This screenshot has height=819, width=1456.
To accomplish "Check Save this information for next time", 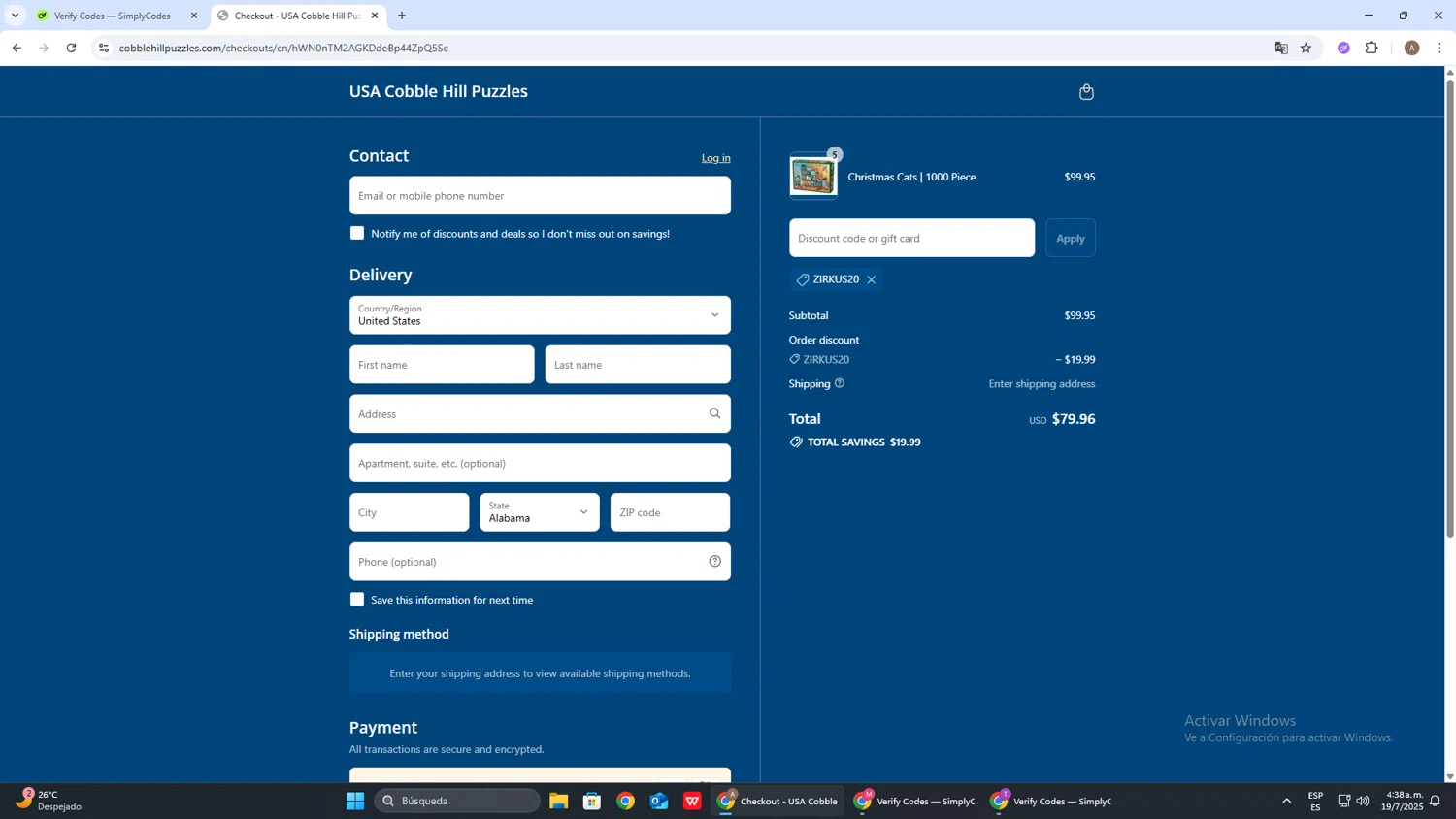I will (357, 599).
